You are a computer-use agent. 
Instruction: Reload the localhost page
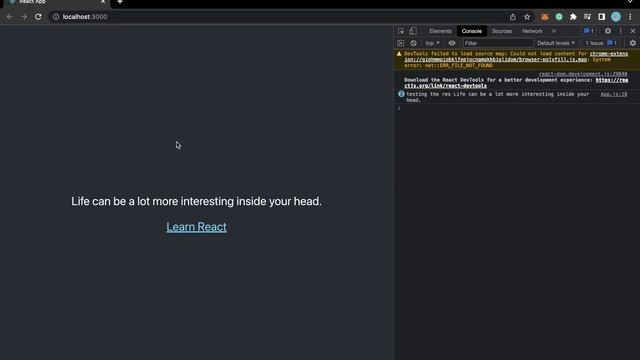(x=38, y=17)
